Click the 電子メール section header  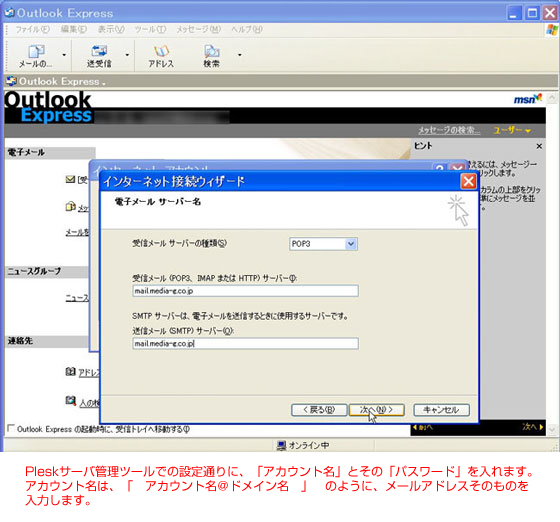coord(50,152)
